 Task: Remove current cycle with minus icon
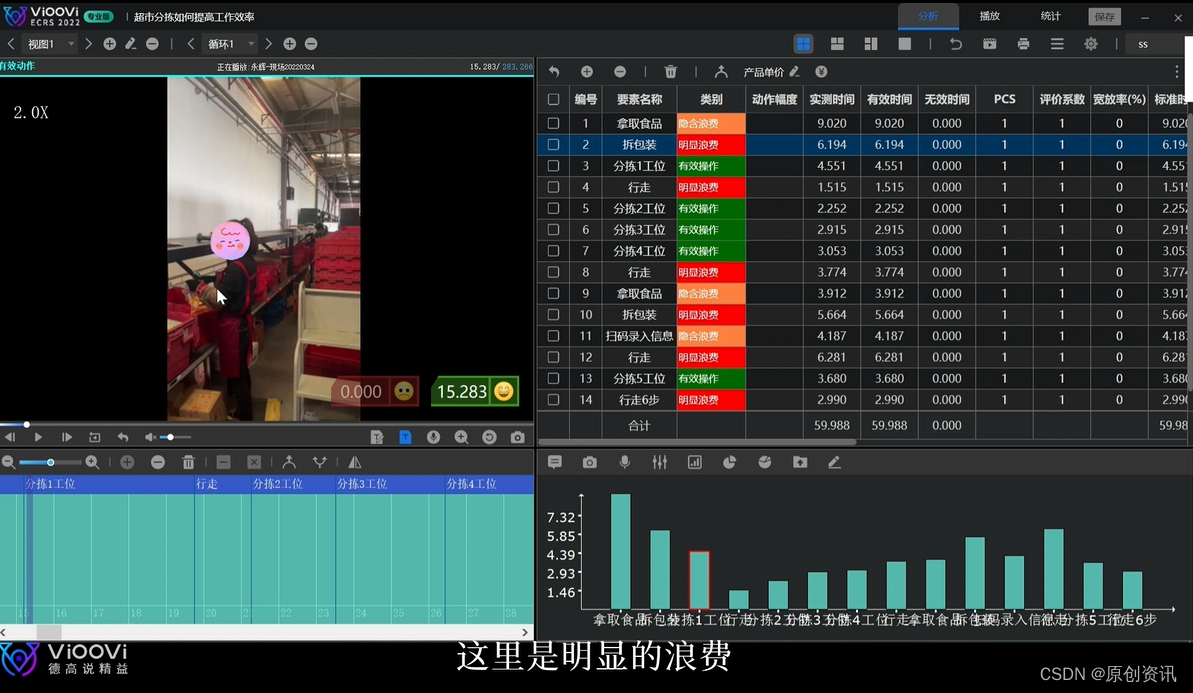pos(311,44)
